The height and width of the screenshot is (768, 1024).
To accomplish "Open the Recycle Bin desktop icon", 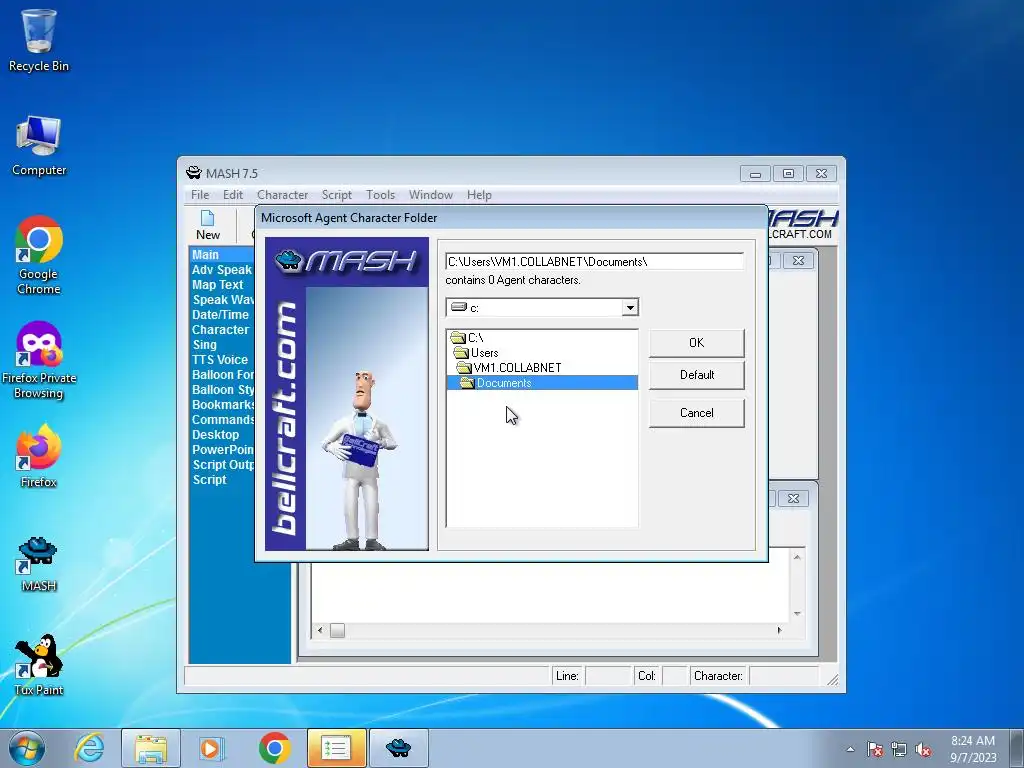I will point(39,40).
